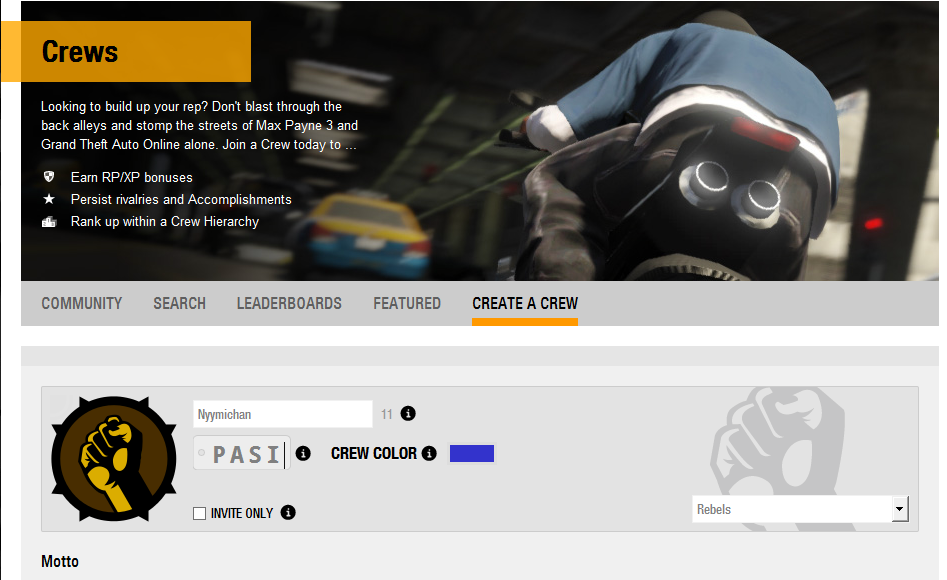Enable the Invite Only checkbox
Image resolution: width=947 pixels, height=580 pixels.
(199, 513)
